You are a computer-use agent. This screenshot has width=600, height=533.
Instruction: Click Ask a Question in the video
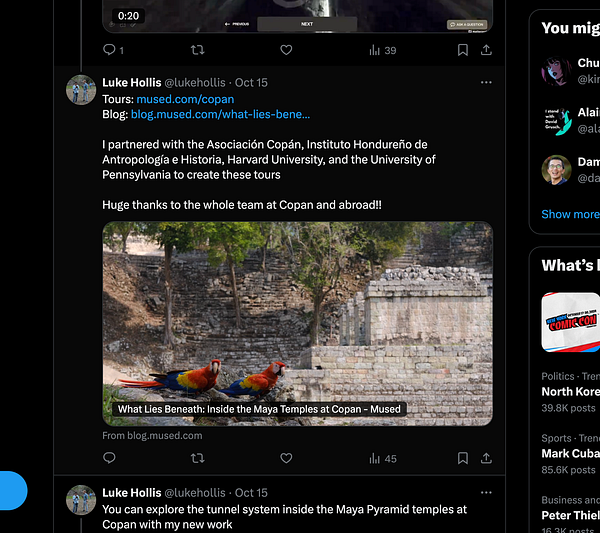pos(467,24)
